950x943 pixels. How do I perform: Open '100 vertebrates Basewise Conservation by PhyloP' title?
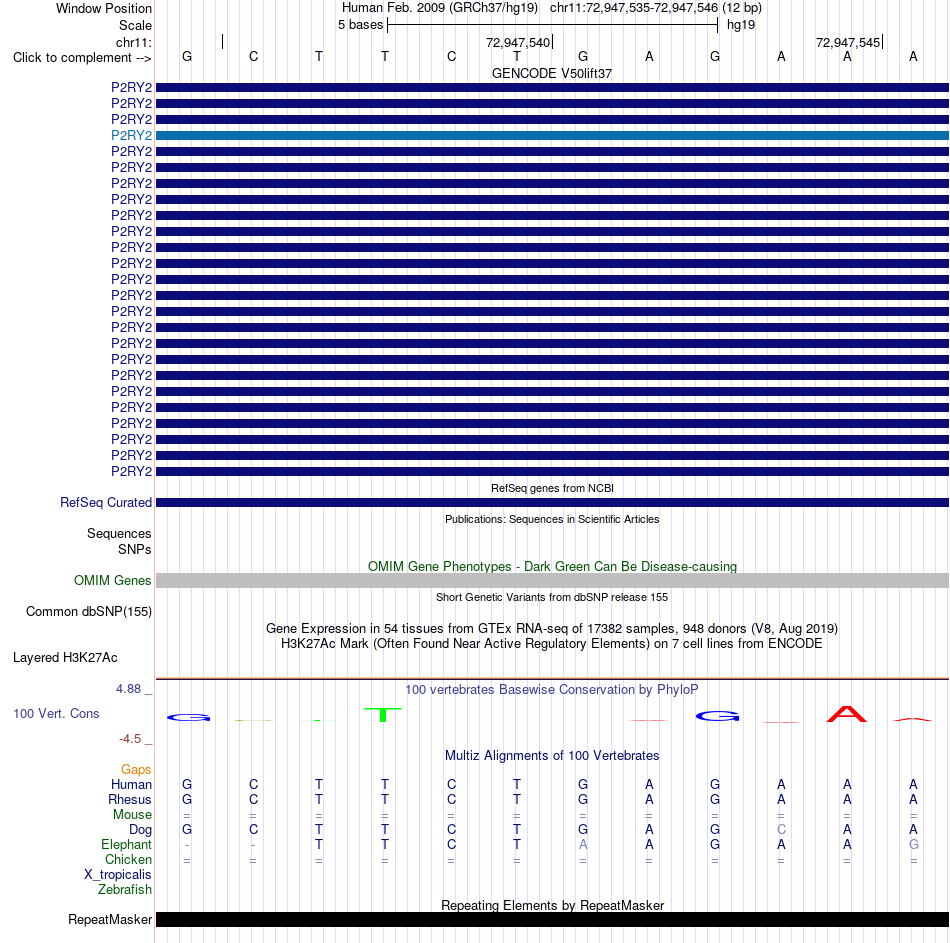click(552, 690)
